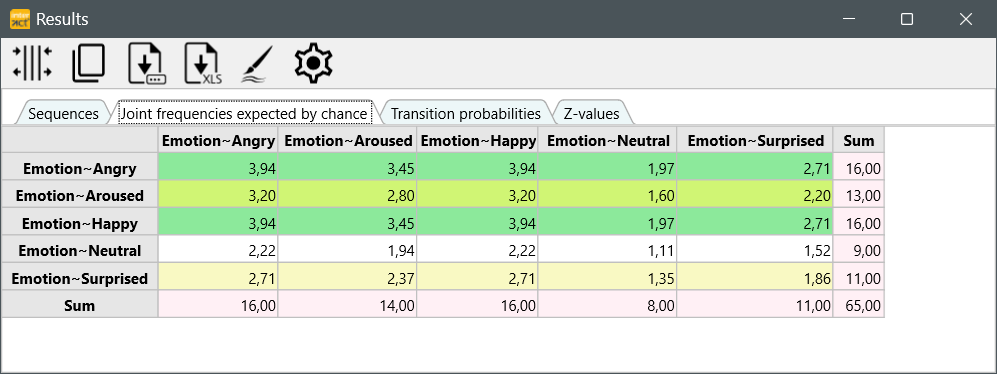997x374 pixels.
Task: Open the Transition probabilities tab
Action: tap(465, 114)
